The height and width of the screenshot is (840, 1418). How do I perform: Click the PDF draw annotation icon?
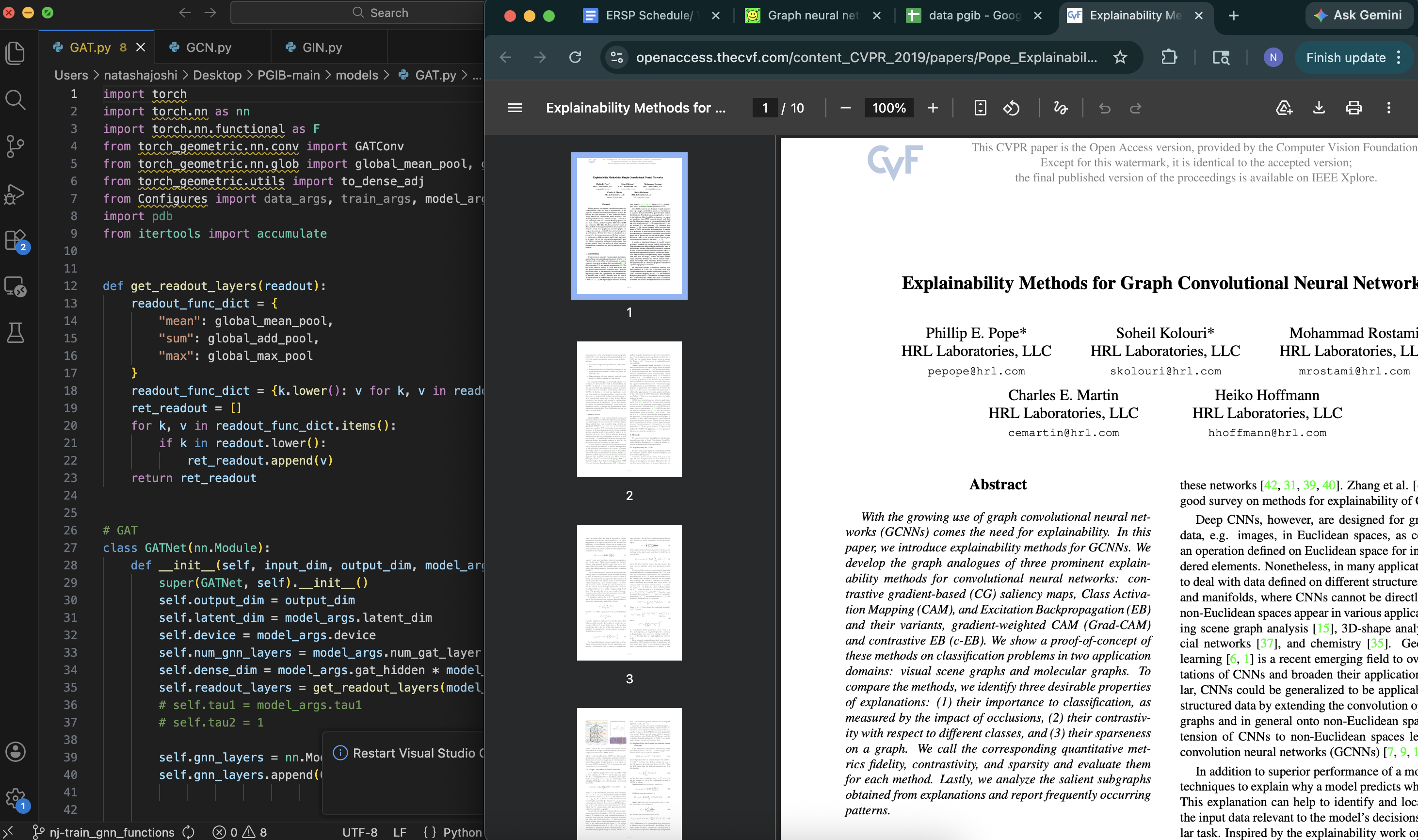pyautogui.click(x=1061, y=108)
